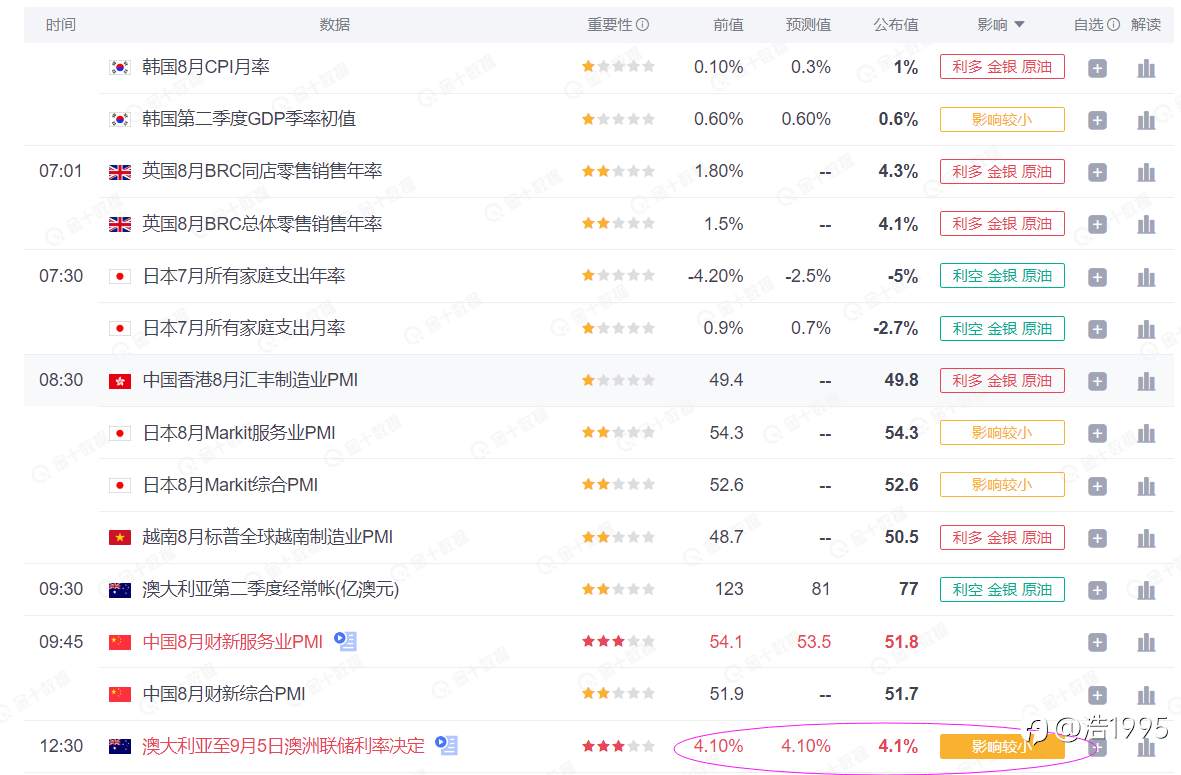
Task: Open 中国8月财新综合PMI data entry
Action: coord(224,694)
